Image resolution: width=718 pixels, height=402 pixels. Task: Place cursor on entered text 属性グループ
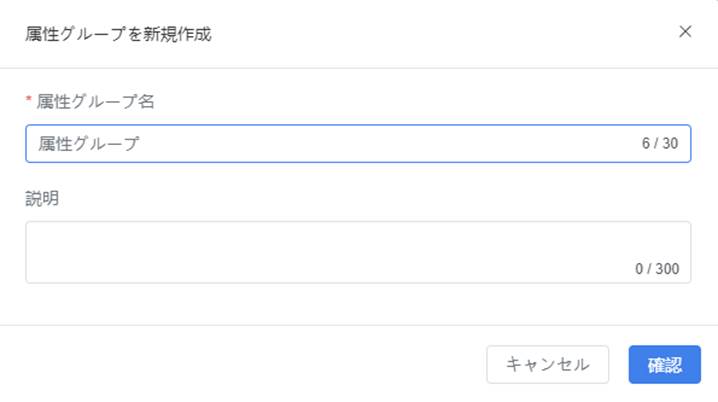tap(89, 144)
